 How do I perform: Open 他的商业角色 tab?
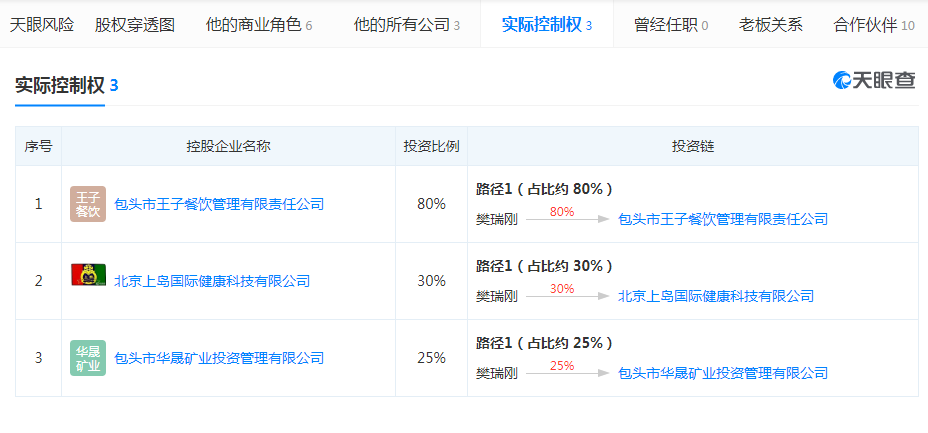259,25
